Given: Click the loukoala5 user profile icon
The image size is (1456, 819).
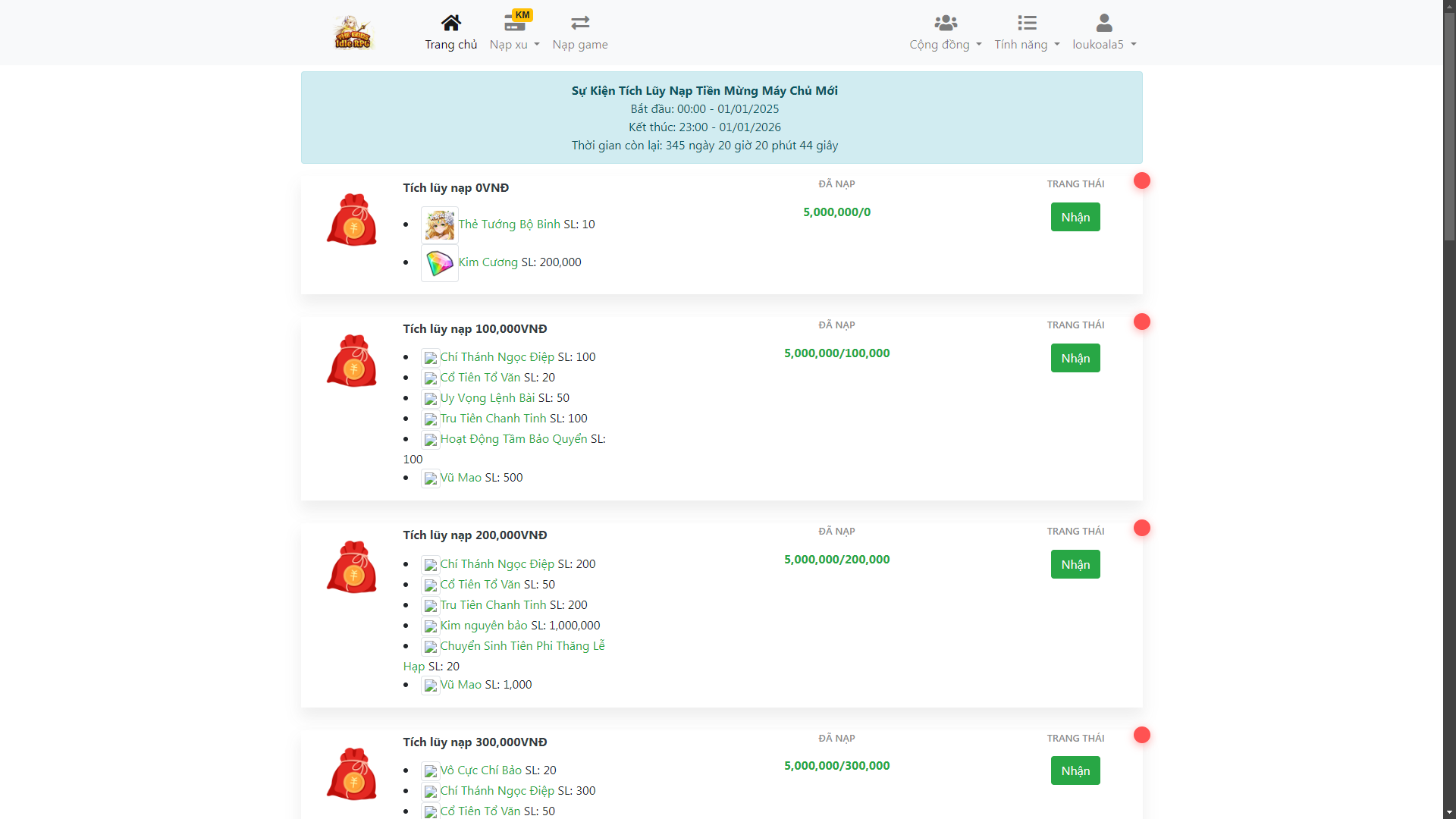Looking at the screenshot, I should (1104, 23).
